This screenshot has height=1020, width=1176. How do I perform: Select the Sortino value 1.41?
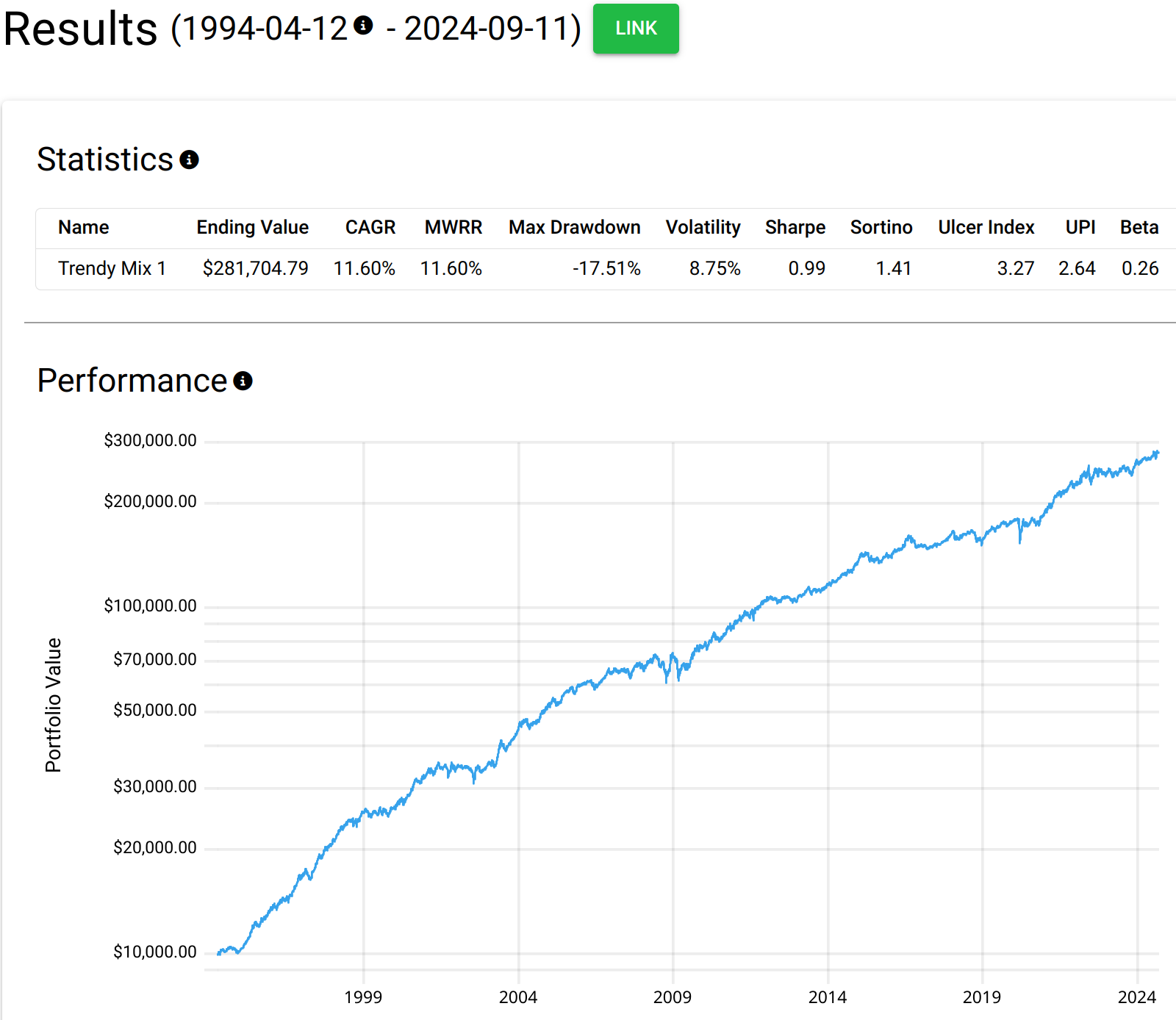(x=894, y=269)
